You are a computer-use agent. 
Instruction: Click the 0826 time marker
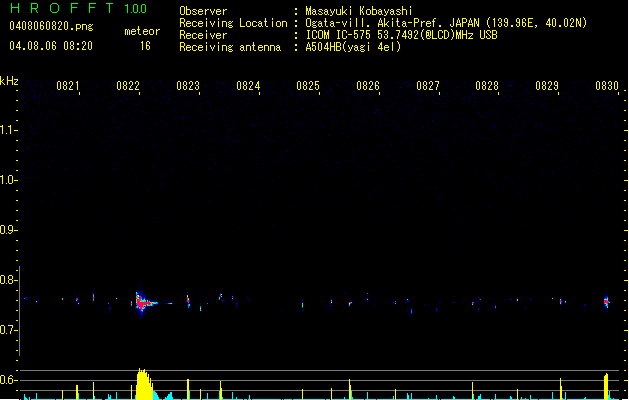[x=368, y=86]
